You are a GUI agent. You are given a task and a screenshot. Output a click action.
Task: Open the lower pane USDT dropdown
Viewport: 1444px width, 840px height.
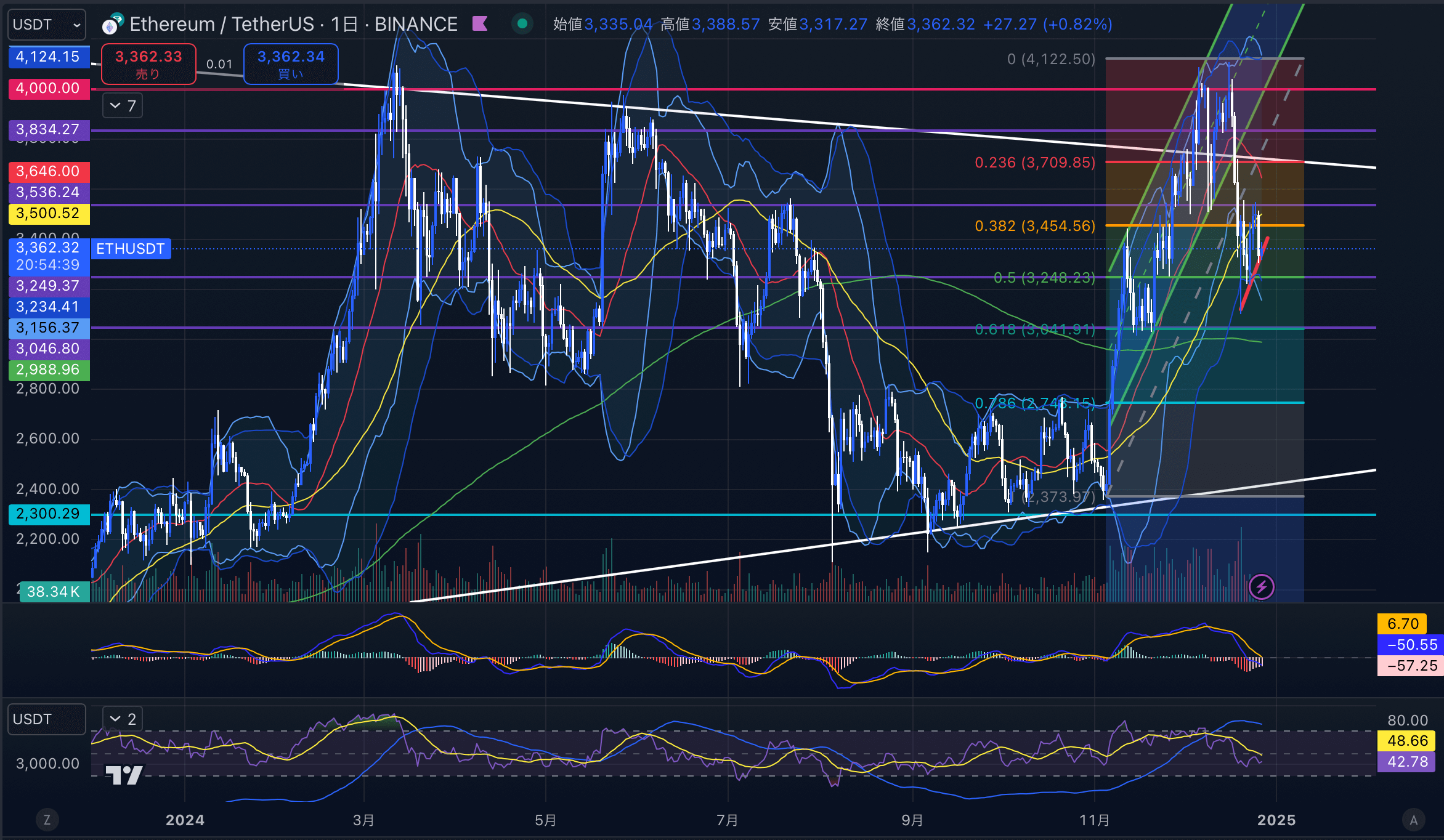(47, 719)
